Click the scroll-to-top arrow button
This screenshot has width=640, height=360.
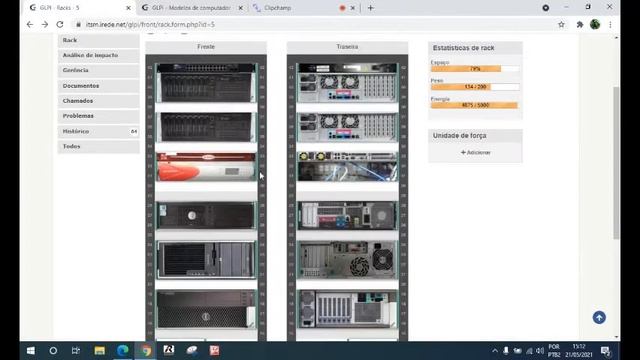coord(599,317)
